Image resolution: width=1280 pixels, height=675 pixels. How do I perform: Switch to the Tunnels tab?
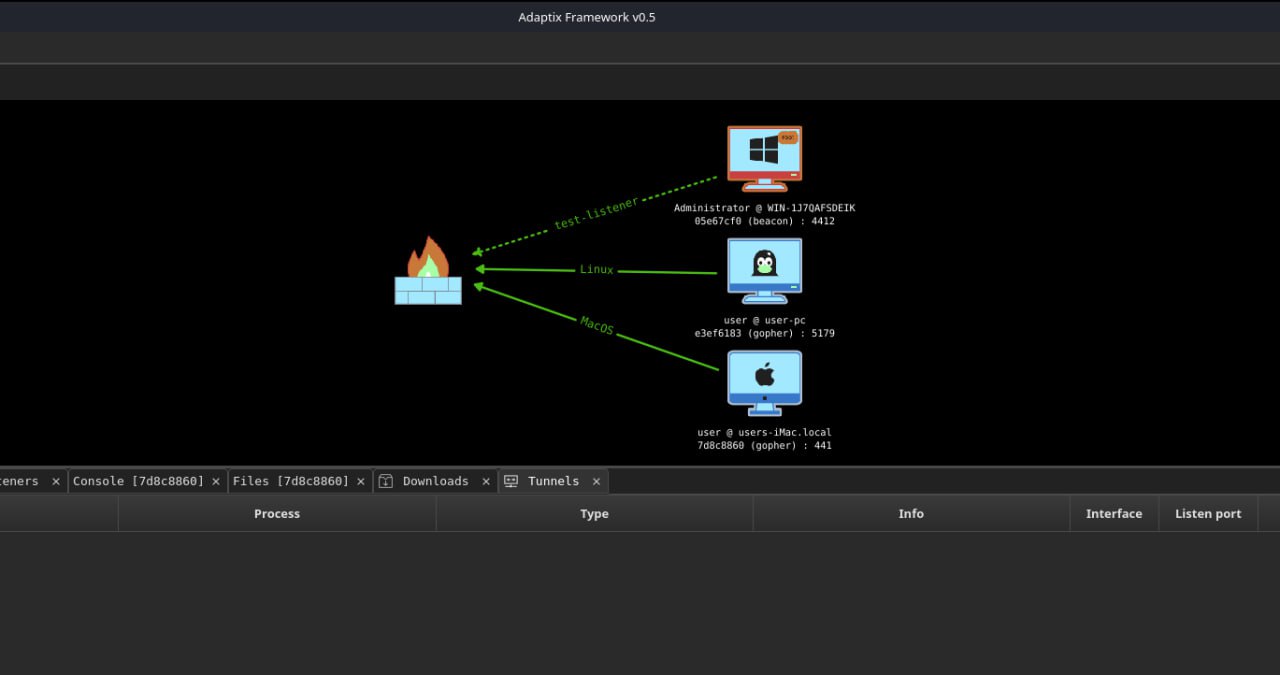(x=553, y=481)
